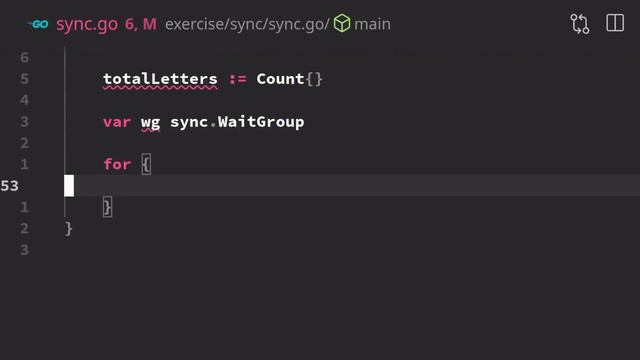This screenshot has height=360, width=640.
Task: Click the sync package name in code
Action: 189,122
